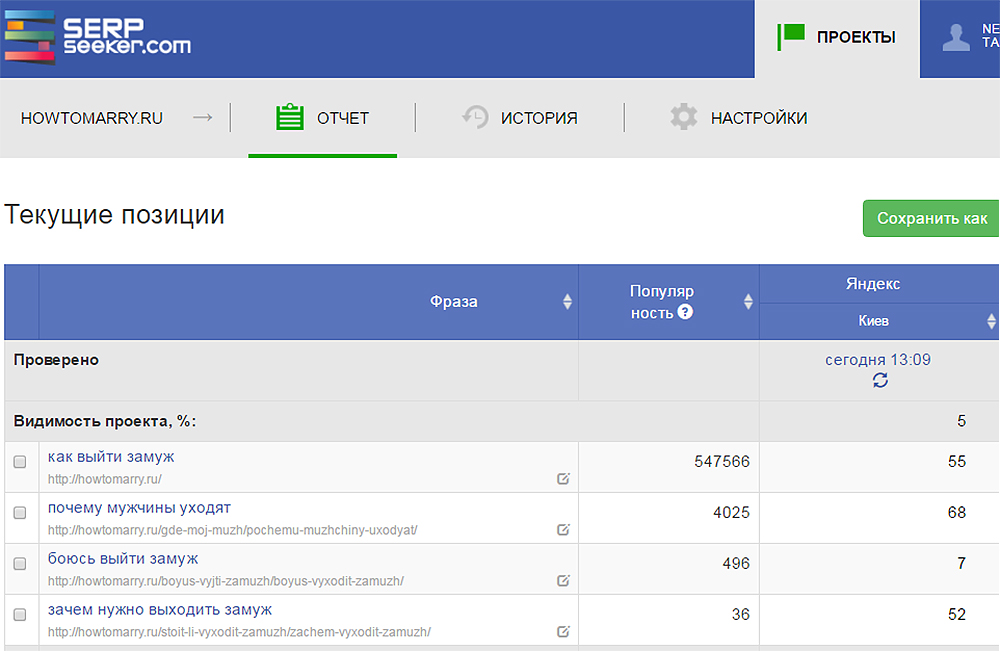
Task: Click the refresh icon below "сегодня 13:09"
Action: [x=879, y=381]
